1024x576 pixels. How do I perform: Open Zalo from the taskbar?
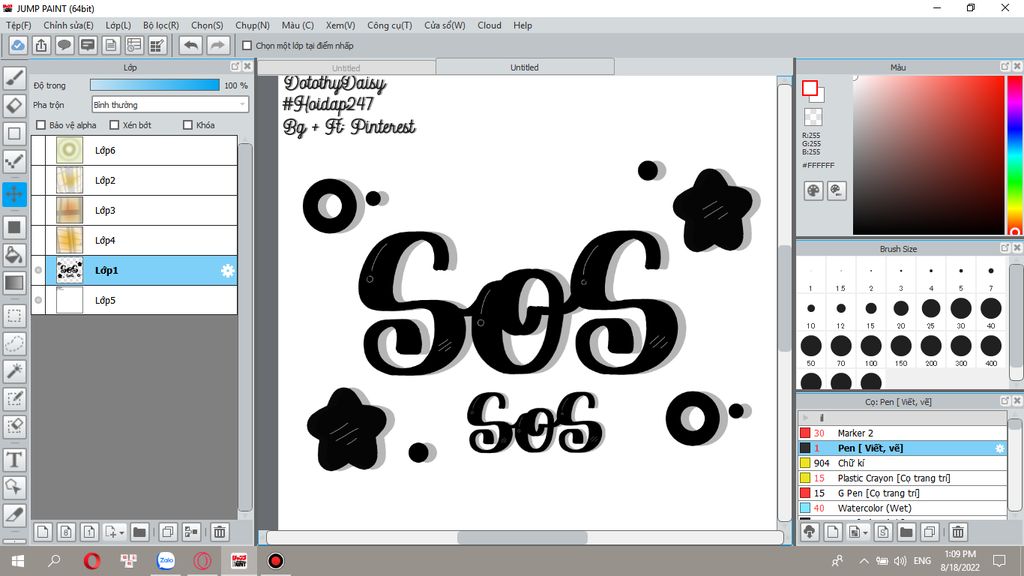tap(166, 561)
